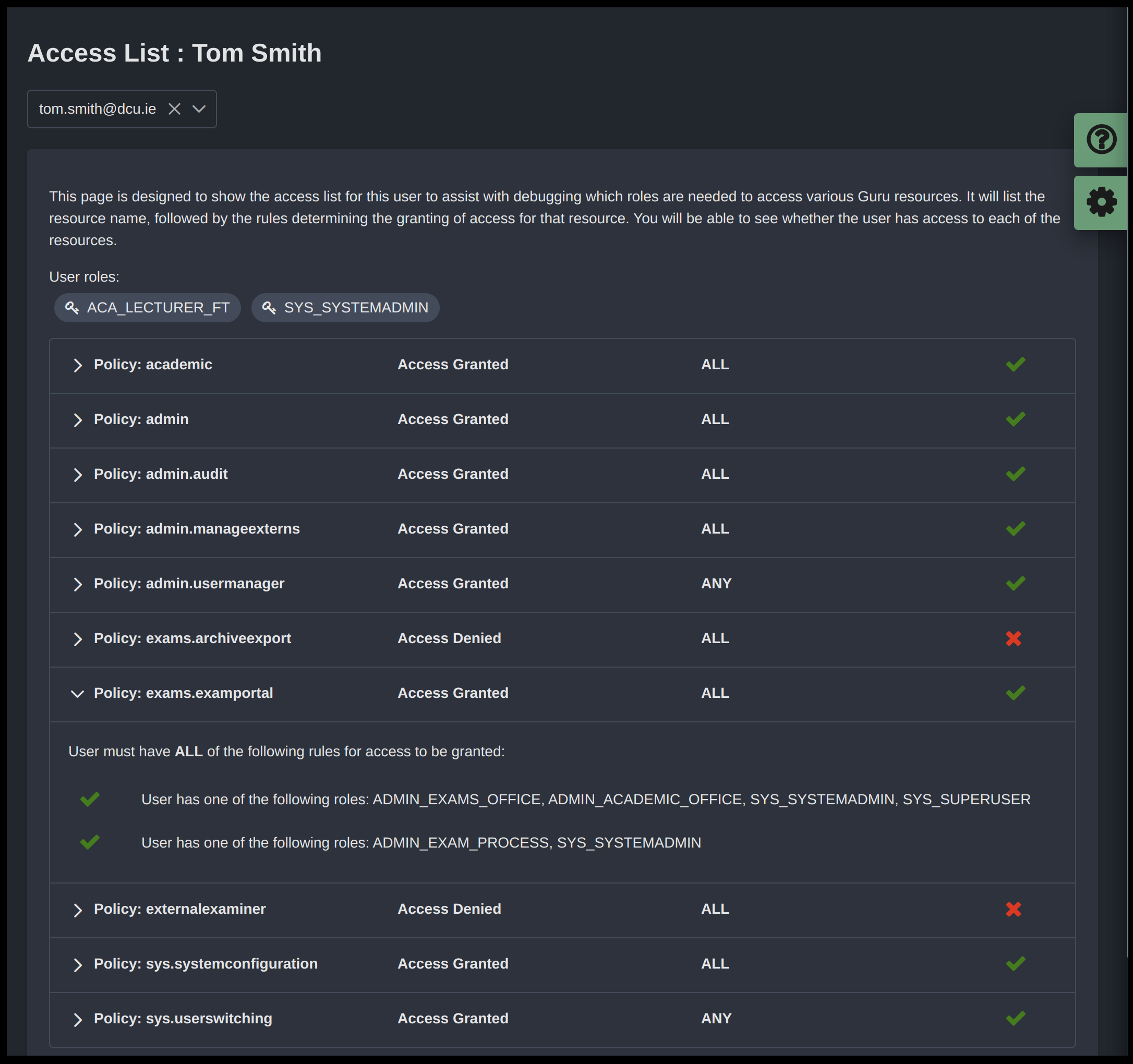Viewport: 1133px width, 1064px height.
Task: Select the SYS_SYSTEMADMIN role chip
Action: point(356,308)
